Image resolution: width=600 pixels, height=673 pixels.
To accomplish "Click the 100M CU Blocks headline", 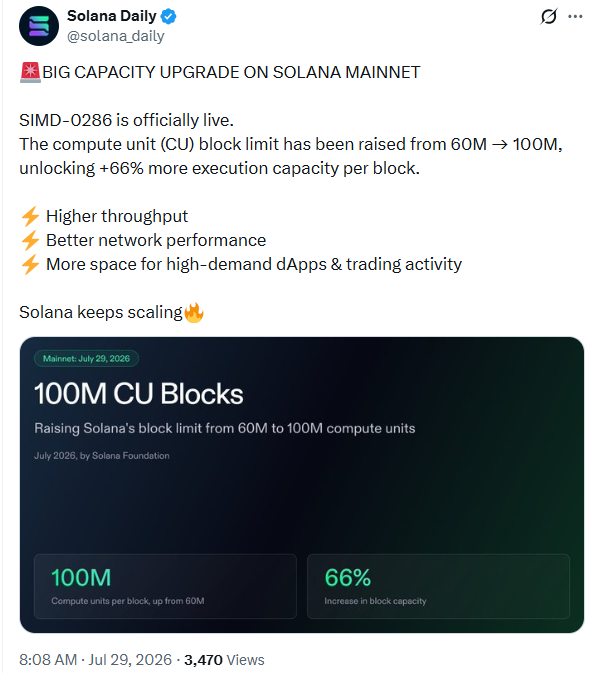I will click(139, 394).
